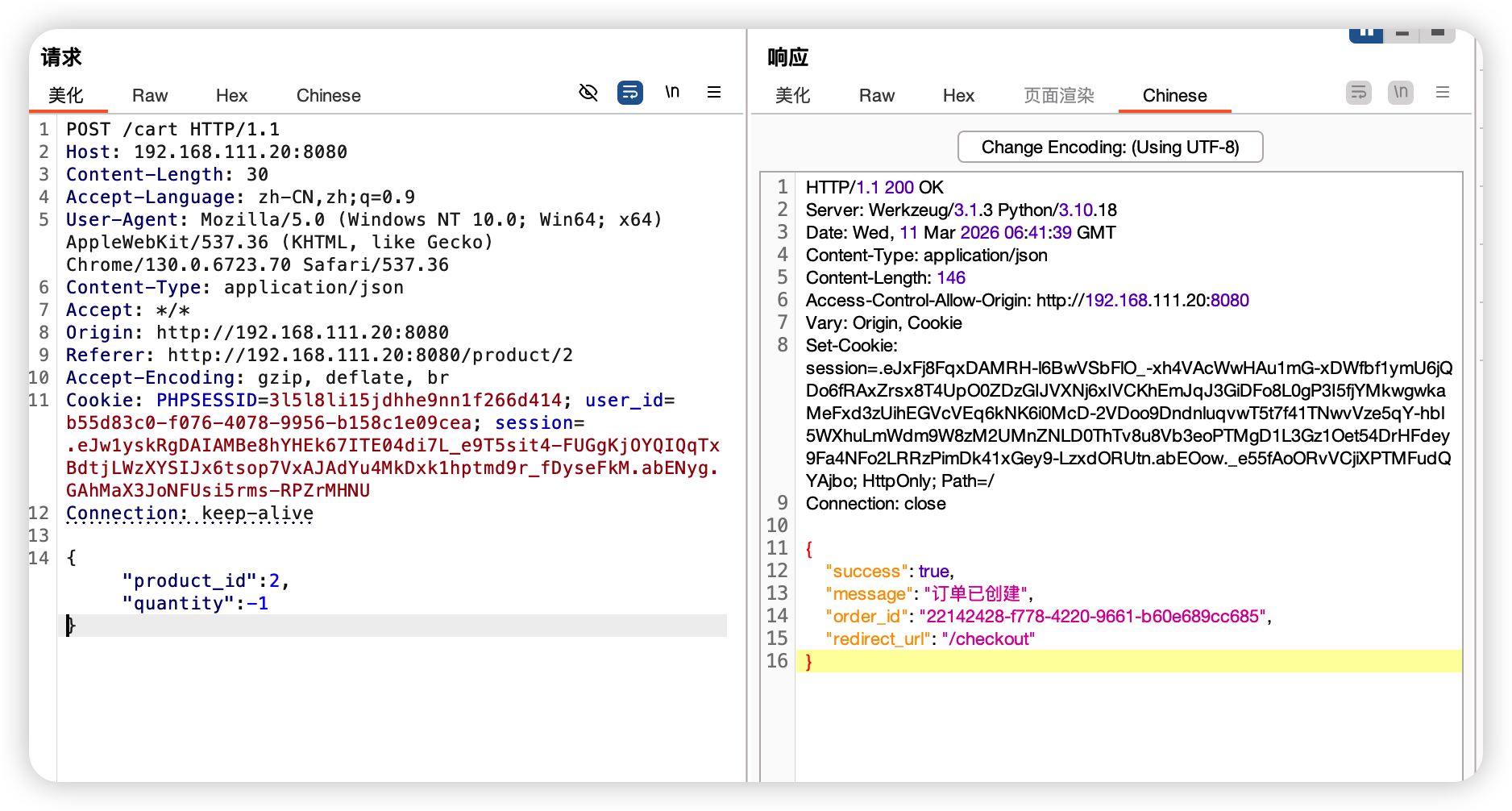This screenshot has height=811, width=1512.
Task: Toggle word wrap in the response panel
Action: (1359, 93)
